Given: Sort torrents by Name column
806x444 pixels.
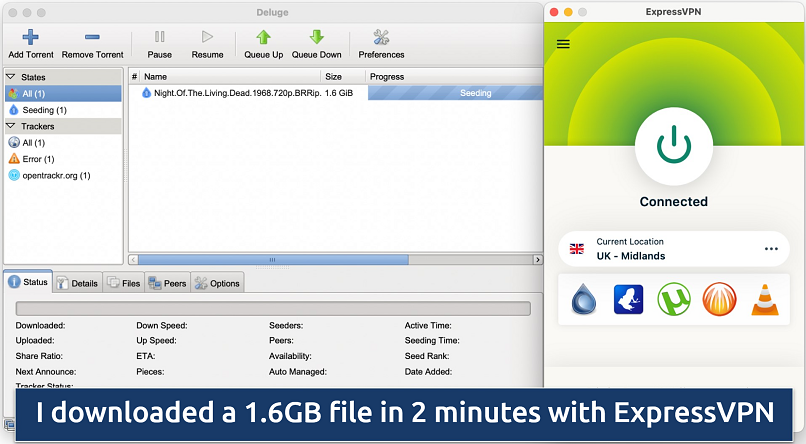Looking at the screenshot, I should click(230, 77).
